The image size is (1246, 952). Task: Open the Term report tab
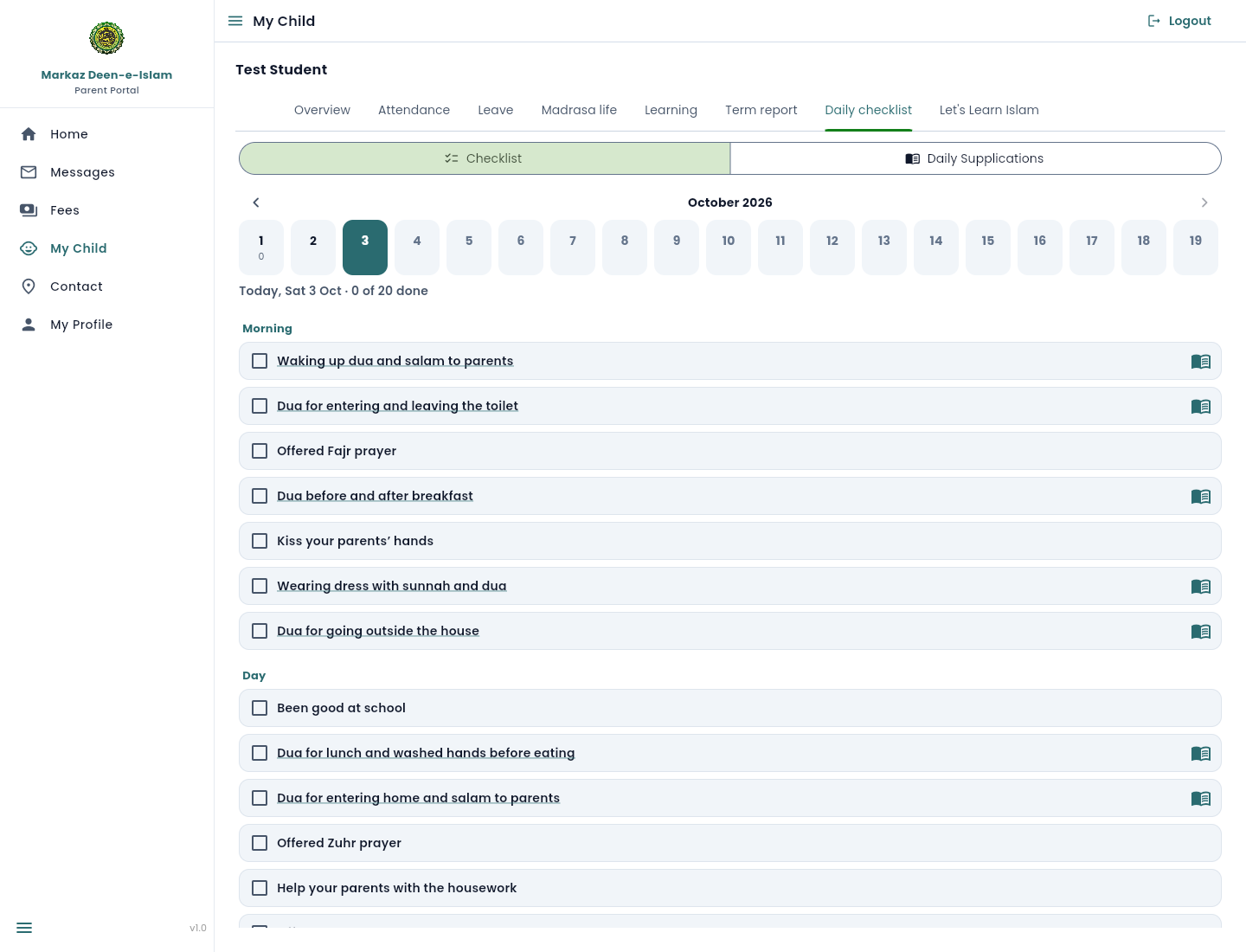[x=761, y=110]
